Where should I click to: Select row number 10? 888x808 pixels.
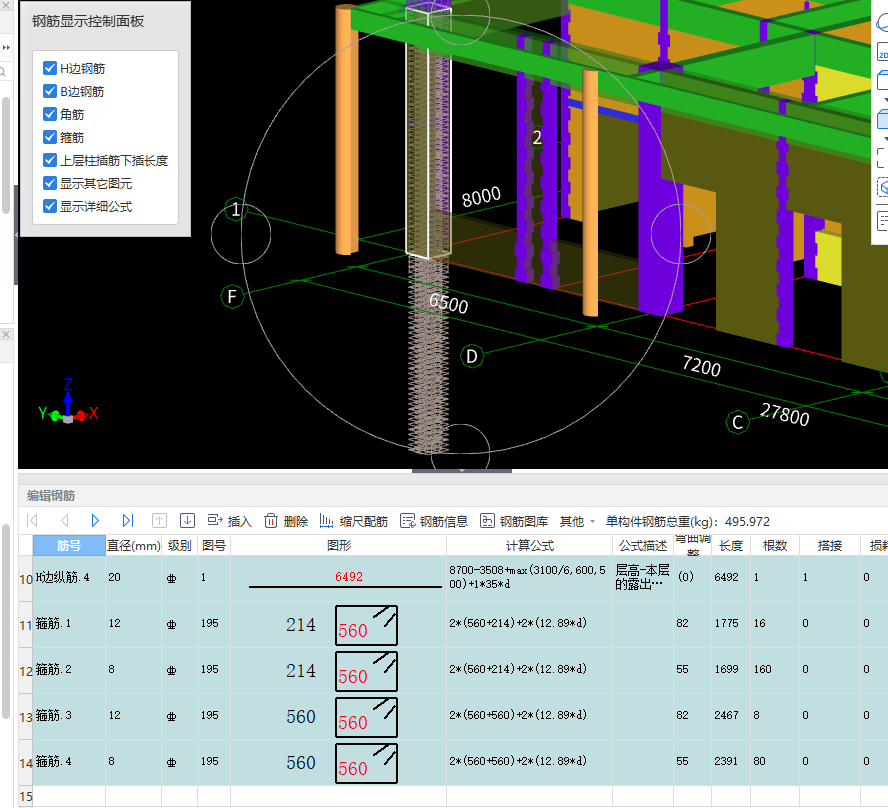pos(25,579)
